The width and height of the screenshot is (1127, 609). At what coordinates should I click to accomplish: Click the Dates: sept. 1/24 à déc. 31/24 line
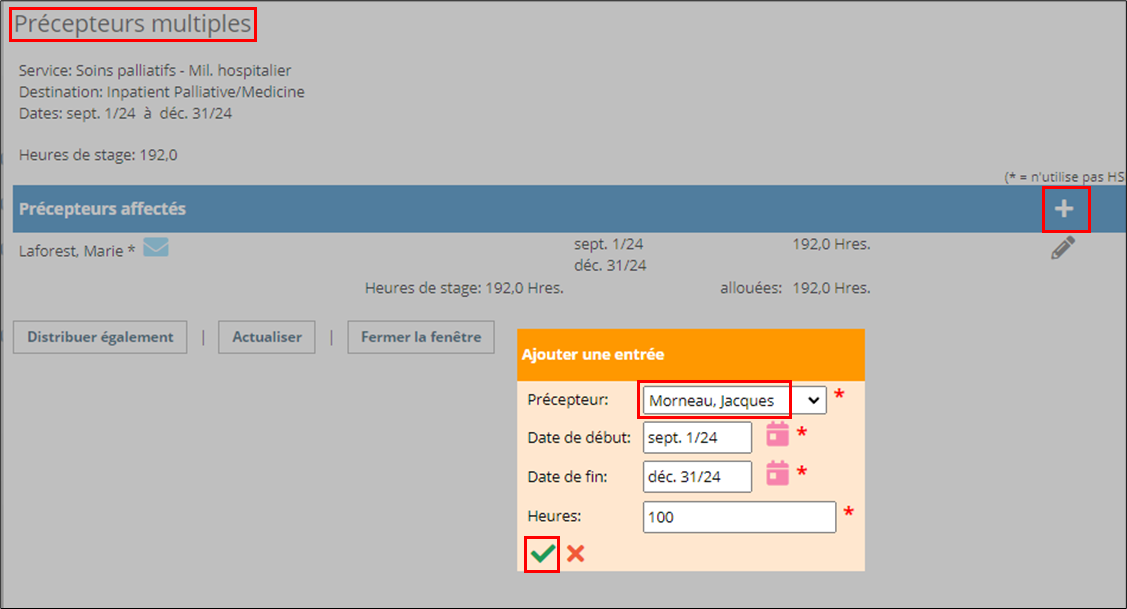(125, 114)
